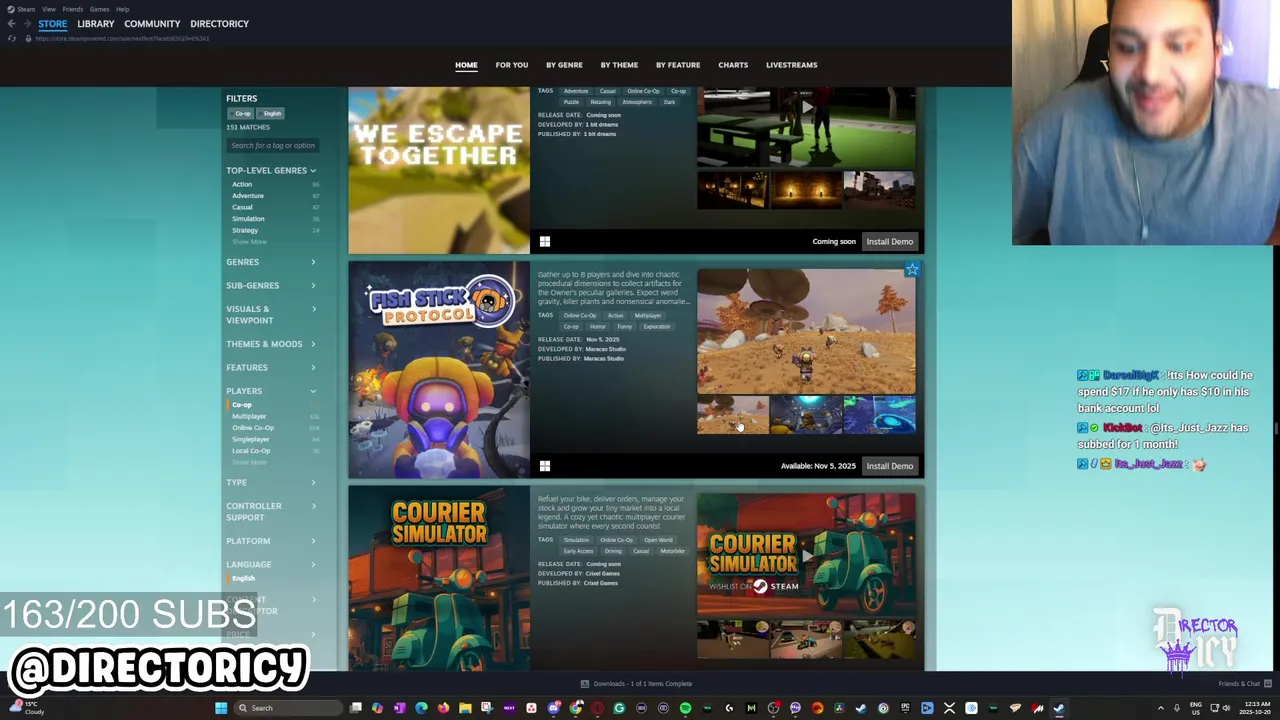Go to the Charts store page
This screenshot has width=1280, height=720.
tap(733, 65)
